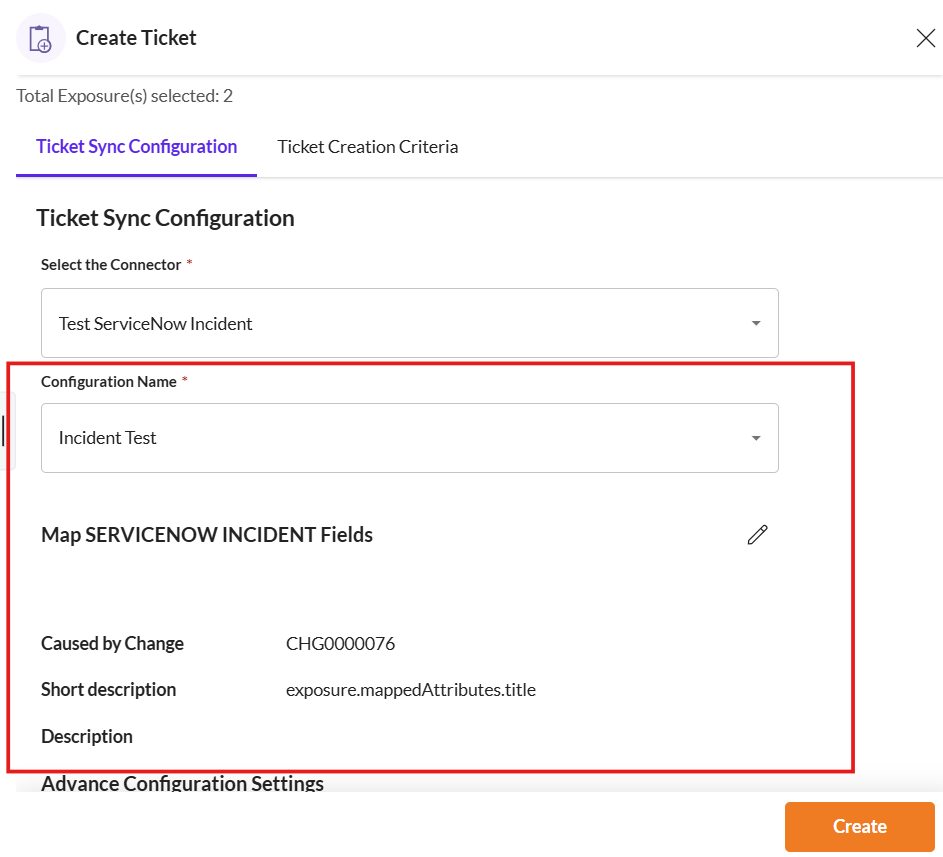Select the Ticket Sync Configuration tab
Screen dimensions: 943x857
tap(137, 147)
